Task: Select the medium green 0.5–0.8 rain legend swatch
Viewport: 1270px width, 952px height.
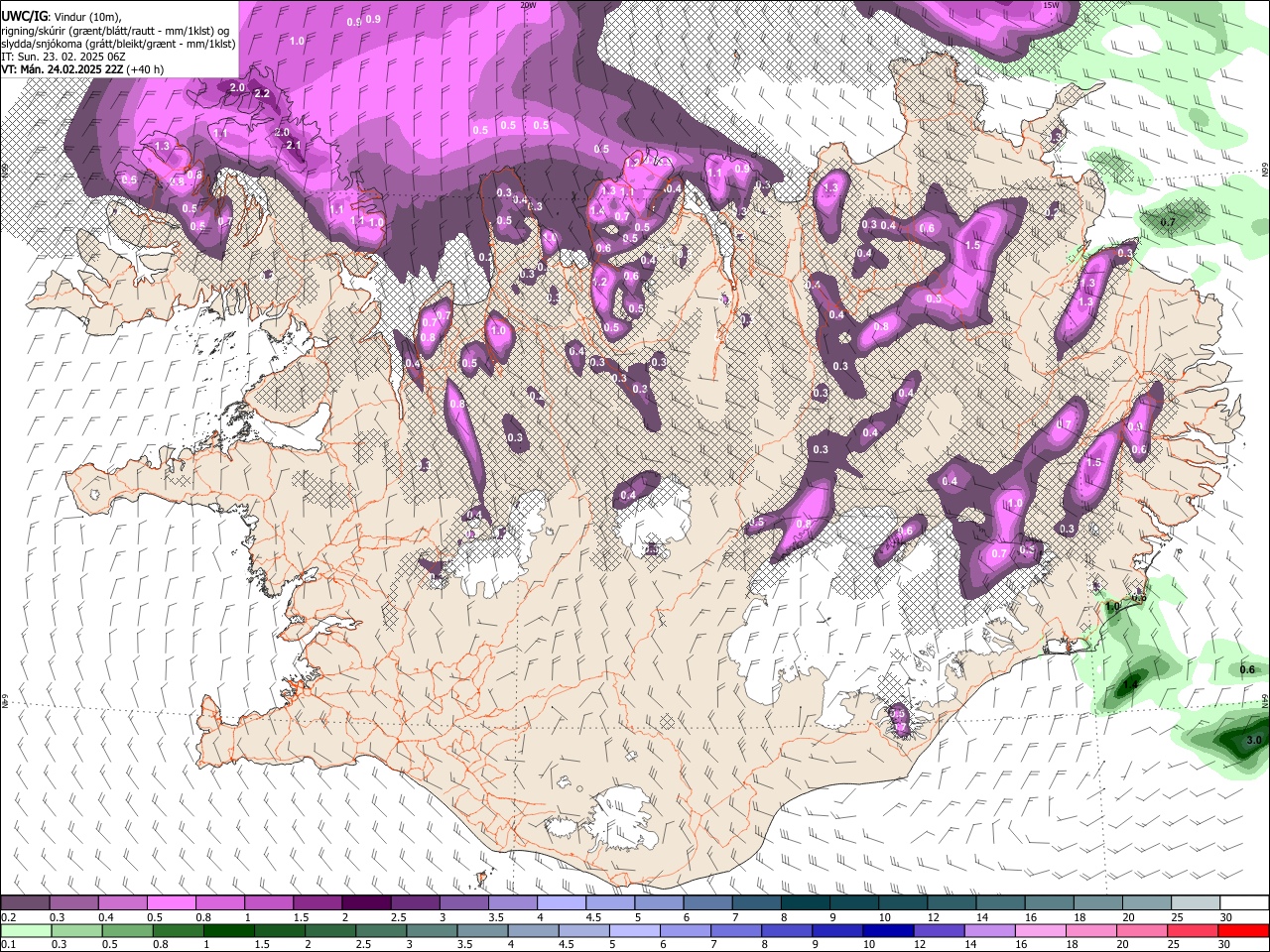Action: pyautogui.click(x=127, y=931)
